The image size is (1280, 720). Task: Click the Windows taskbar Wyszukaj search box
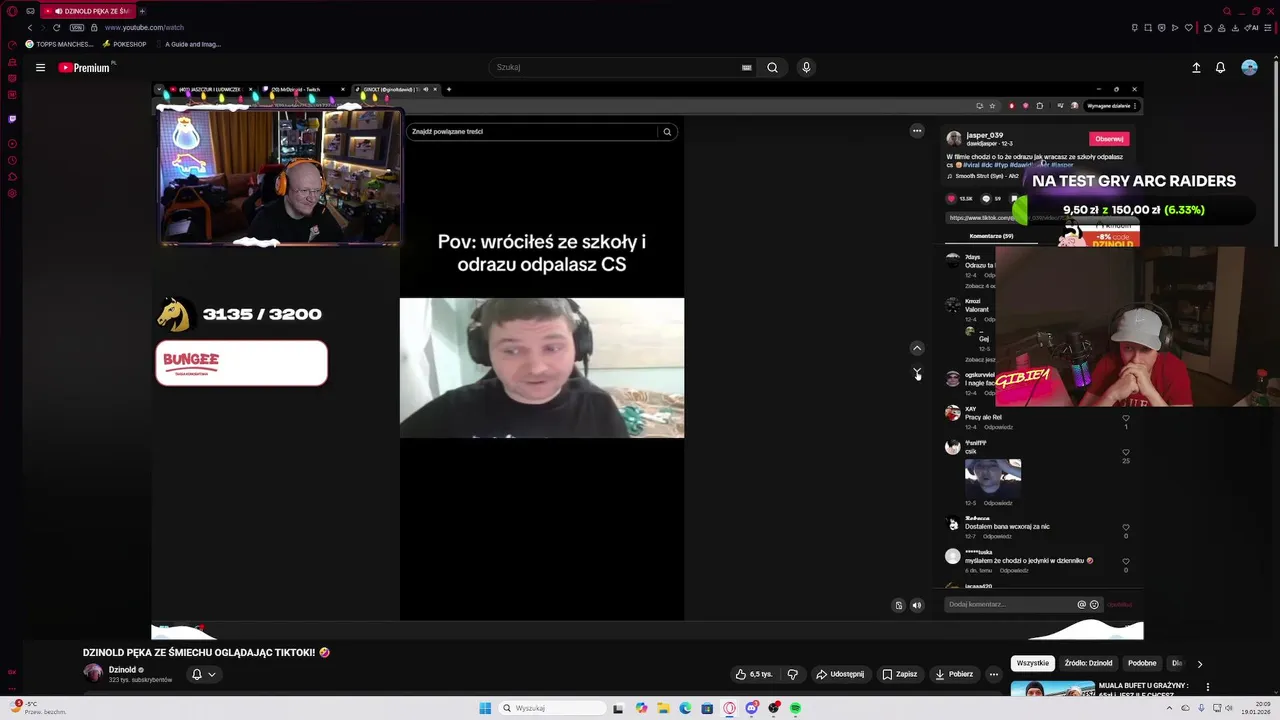click(x=553, y=708)
